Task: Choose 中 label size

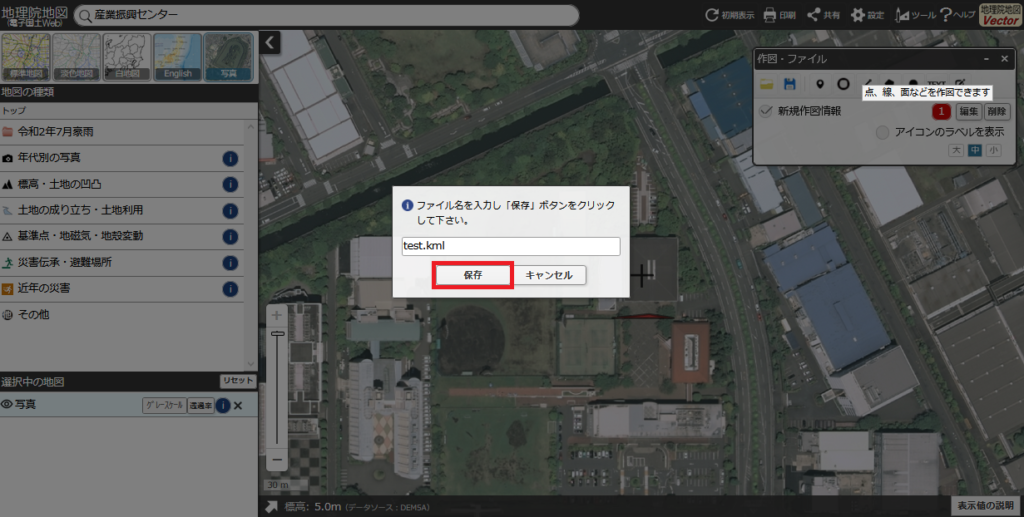Action: coord(974,150)
